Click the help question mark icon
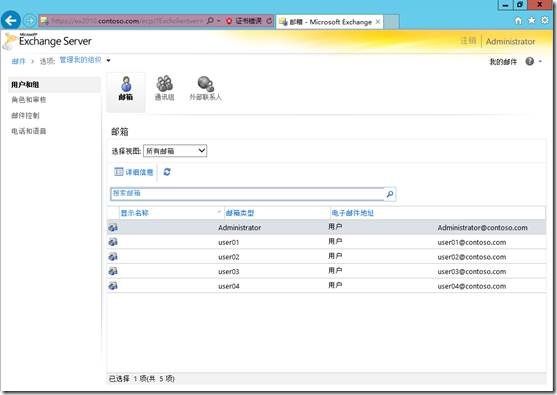Viewport: 557px width, 395px height. coord(530,61)
